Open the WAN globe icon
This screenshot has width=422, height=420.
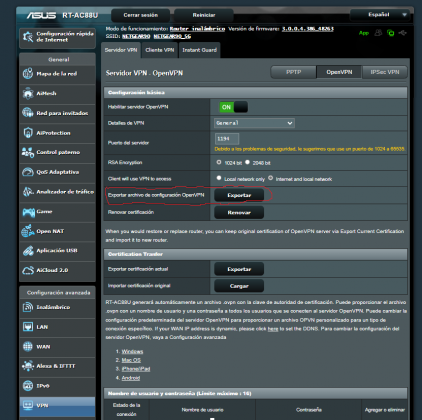pos(28,347)
